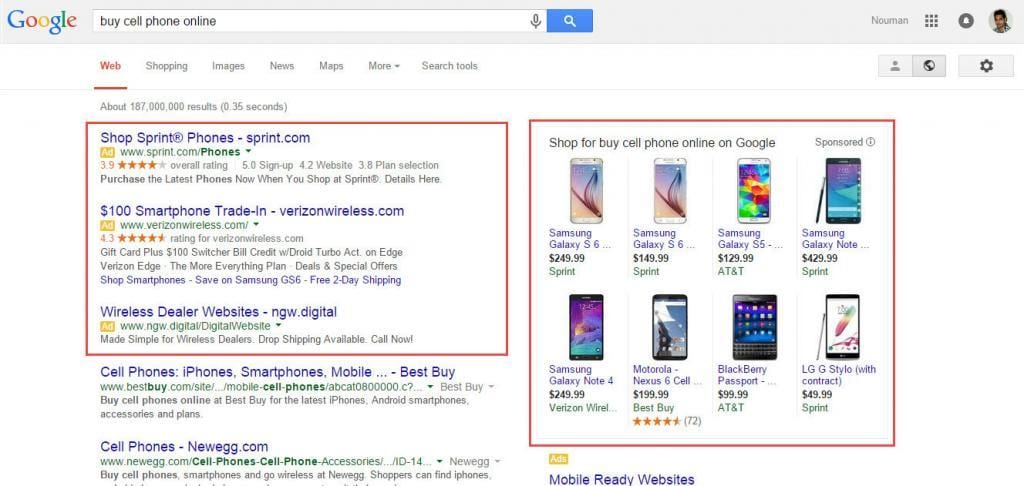Open the Shop Sprint Phones ad link
Image resolution: width=1024 pixels, height=486 pixels.
click(205, 138)
